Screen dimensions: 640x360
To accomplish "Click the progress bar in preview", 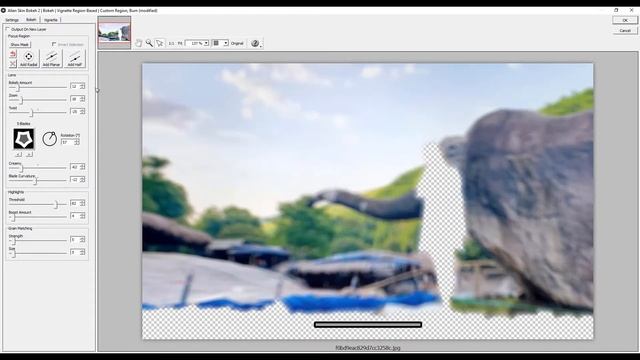I will pyautogui.click(x=368, y=324).
